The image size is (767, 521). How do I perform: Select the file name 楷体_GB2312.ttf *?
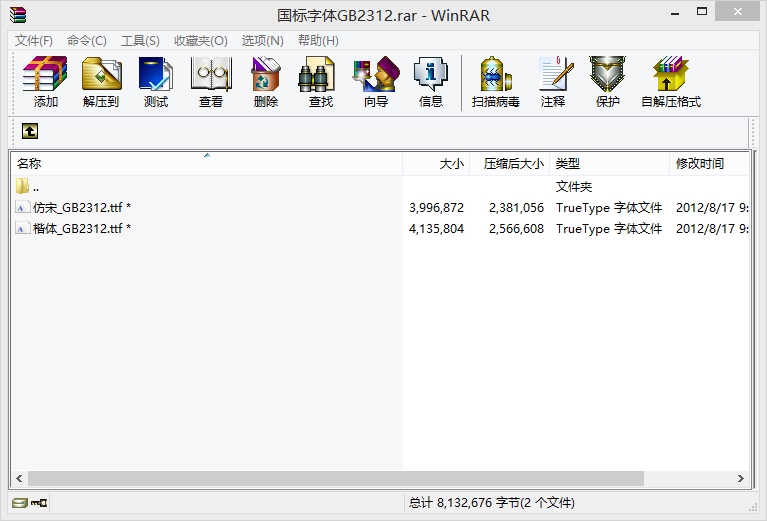[82, 228]
